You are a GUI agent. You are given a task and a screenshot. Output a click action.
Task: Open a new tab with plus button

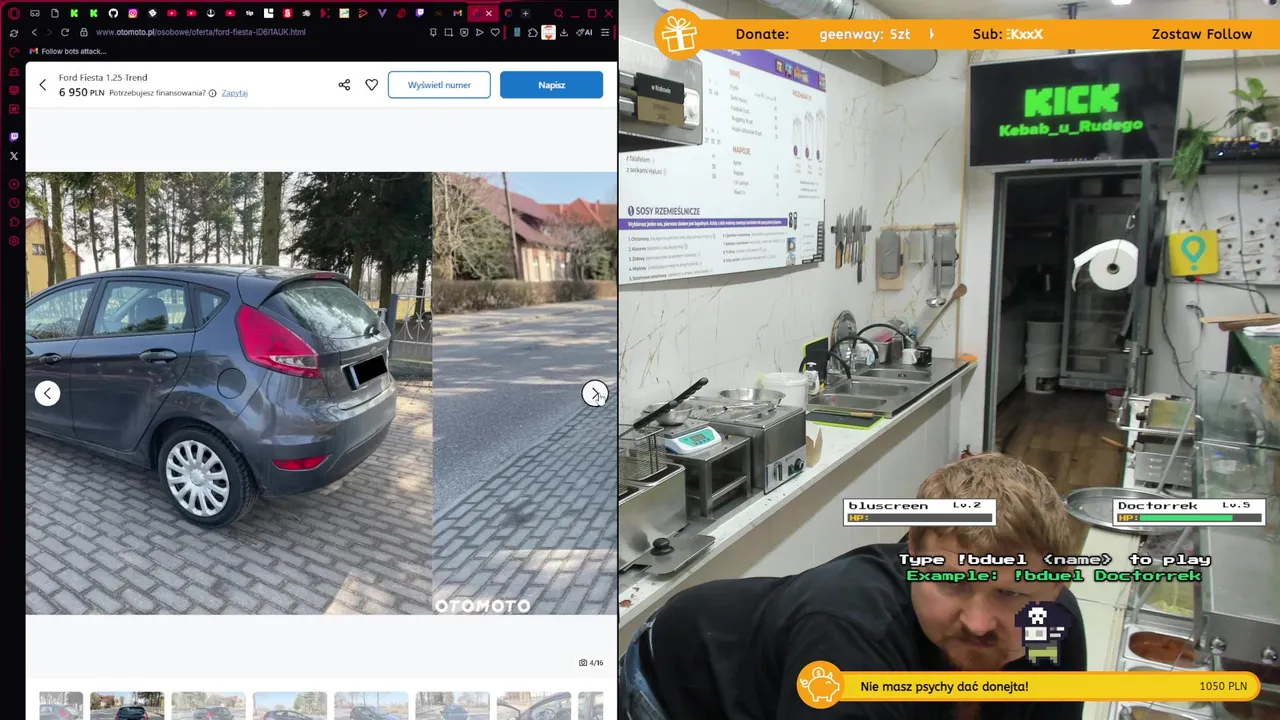click(525, 13)
